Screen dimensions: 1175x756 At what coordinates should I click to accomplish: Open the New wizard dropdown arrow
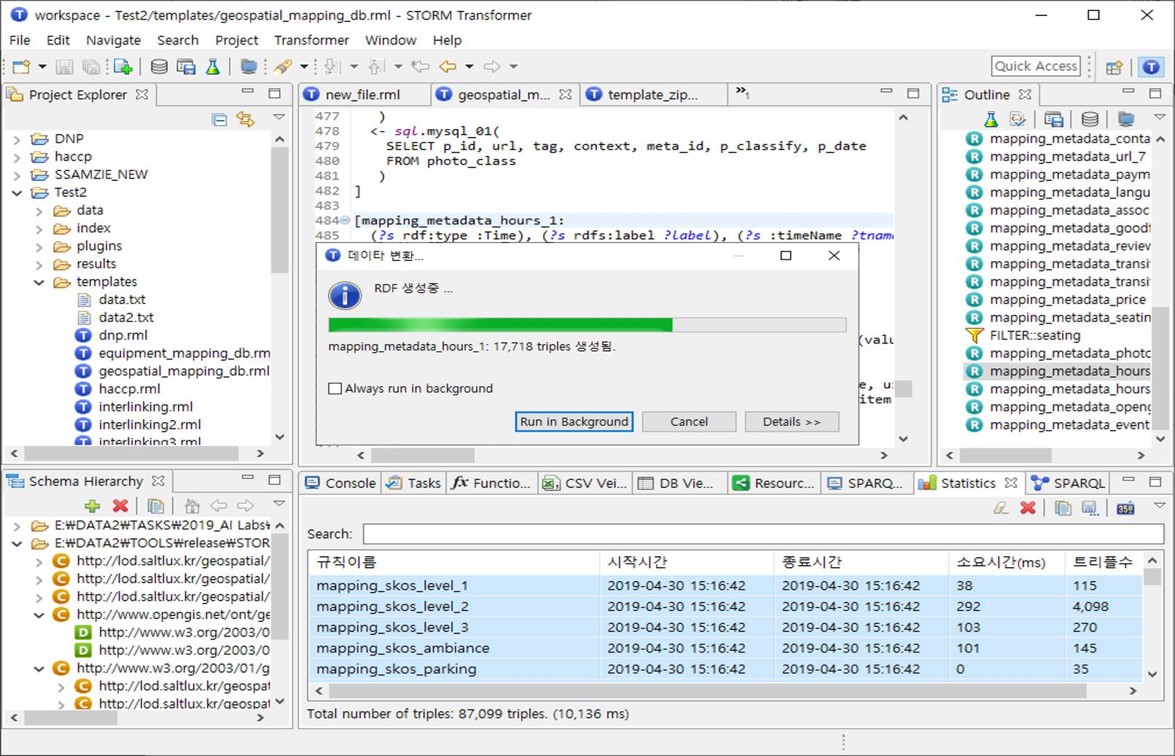pos(42,67)
